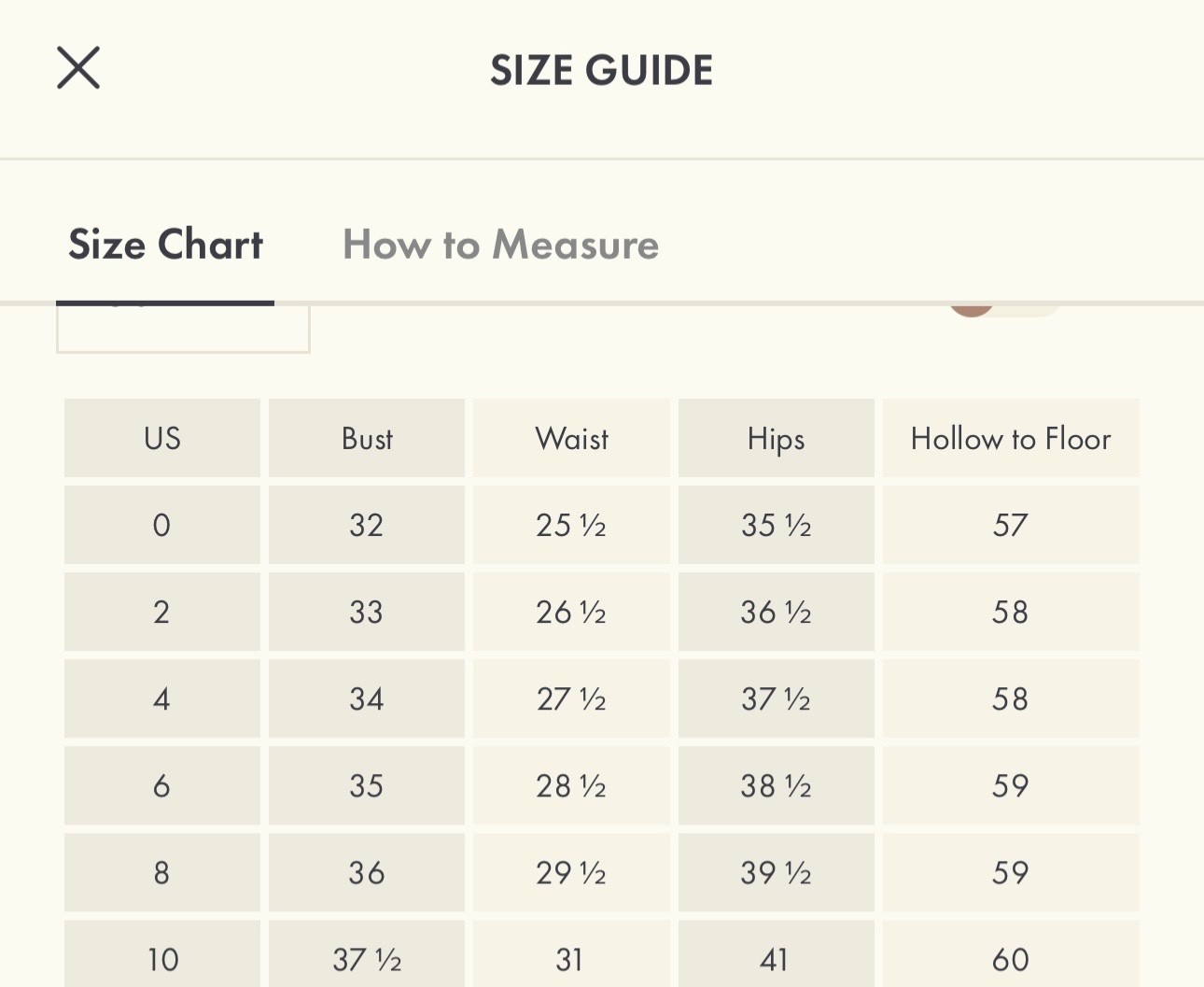Click the Hips column header
Image resolution: width=1204 pixels, height=987 pixels.
coord(776,439)
